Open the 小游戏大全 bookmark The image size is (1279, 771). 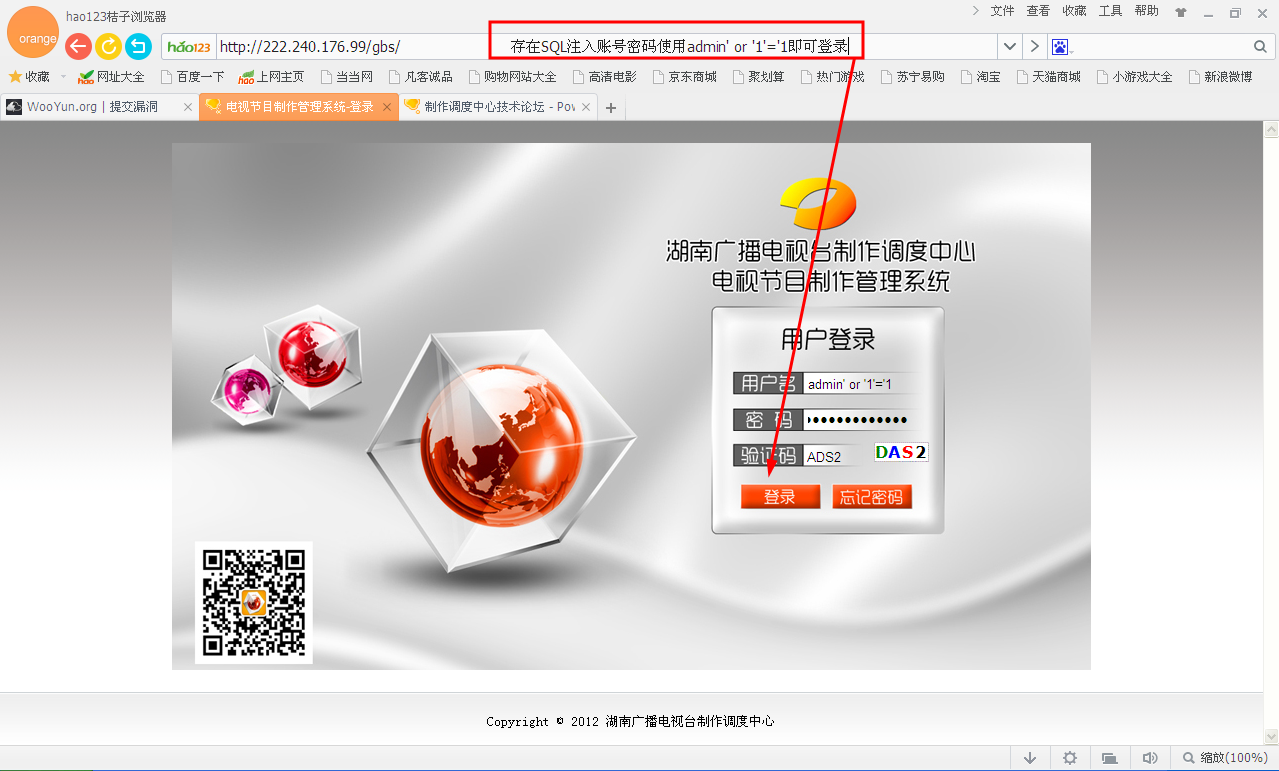click(1134, 76)
